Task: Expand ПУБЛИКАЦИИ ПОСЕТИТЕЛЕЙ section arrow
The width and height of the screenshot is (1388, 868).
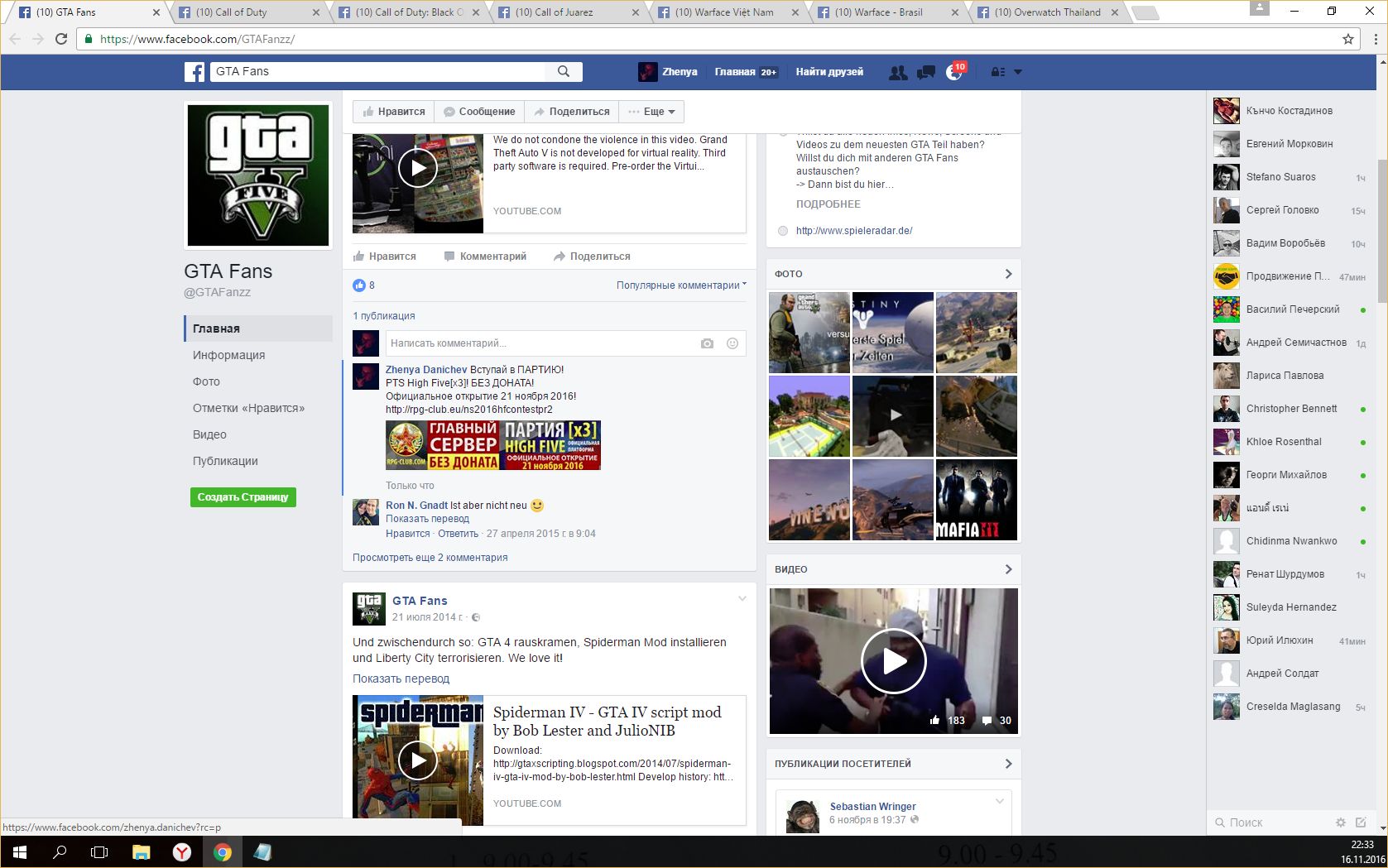Action: point(1008,764)
